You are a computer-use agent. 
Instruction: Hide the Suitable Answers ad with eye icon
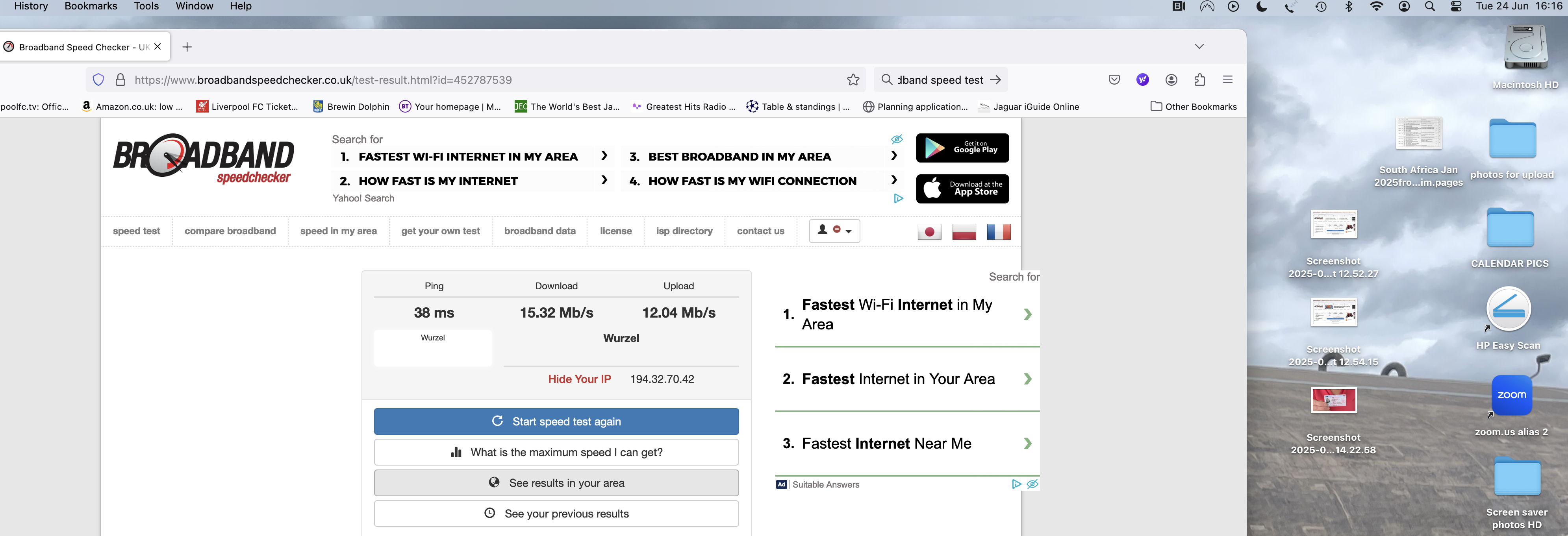pos(1032,484)
